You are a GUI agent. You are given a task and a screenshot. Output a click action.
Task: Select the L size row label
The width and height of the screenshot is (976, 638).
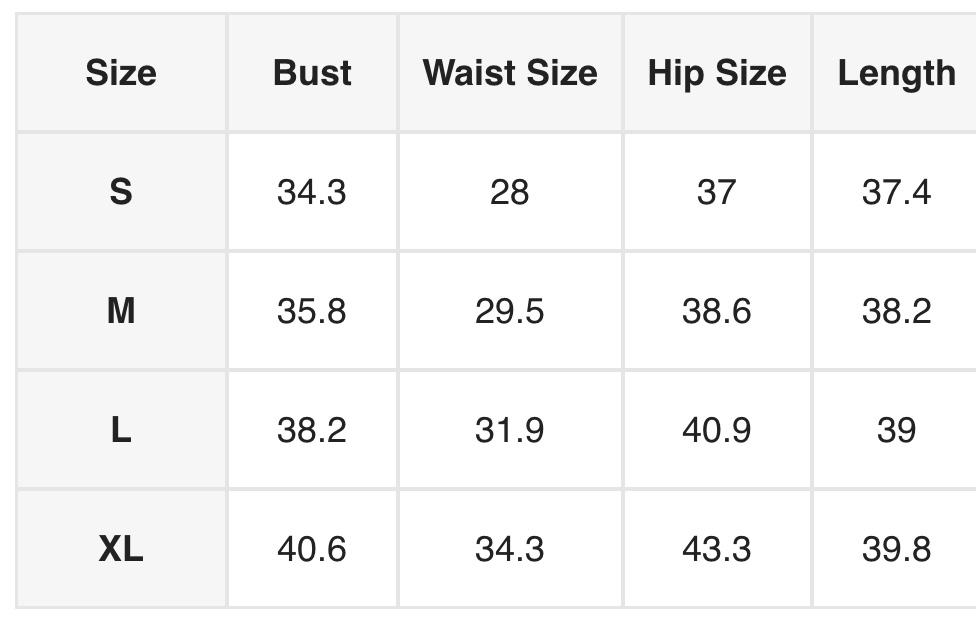click(x=121, y=430)
